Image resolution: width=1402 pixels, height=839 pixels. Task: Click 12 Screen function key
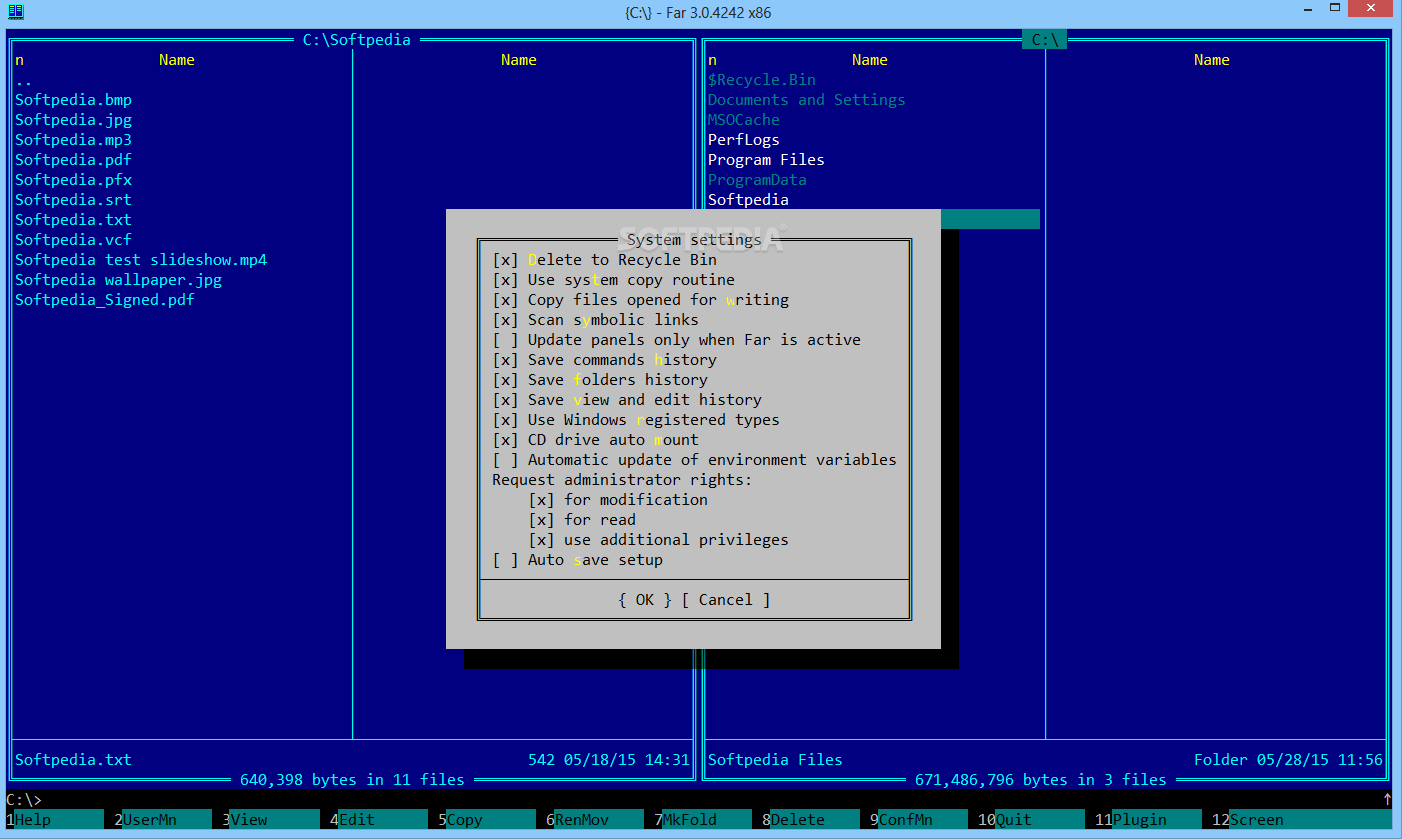tap(1300, 820)
